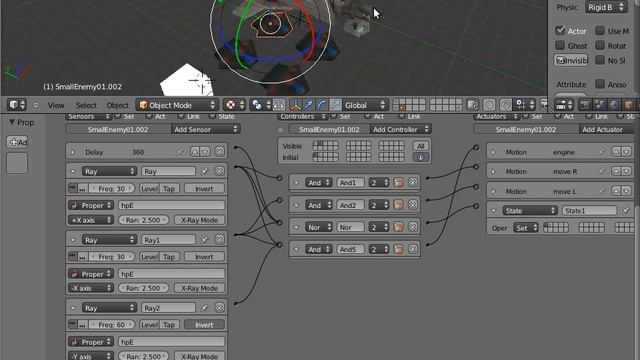Select the translate manipulator arrow icon
Viewport: 640px width, 360px height.
tap(308, 105)
